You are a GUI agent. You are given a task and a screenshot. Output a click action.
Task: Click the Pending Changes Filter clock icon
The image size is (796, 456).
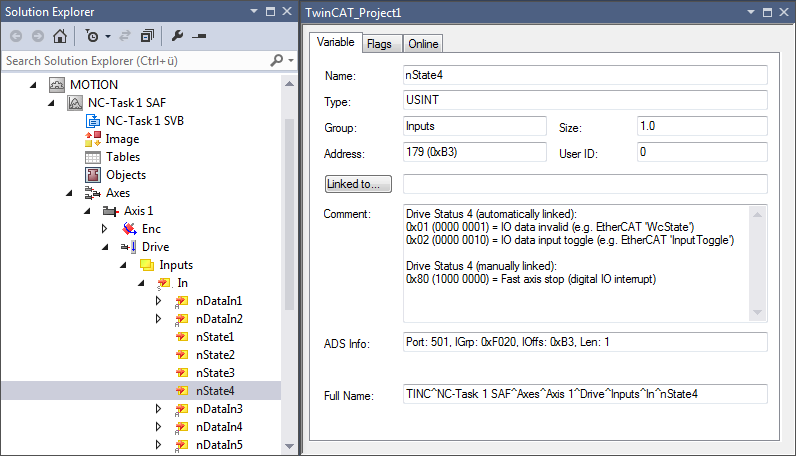click(91, 36)
